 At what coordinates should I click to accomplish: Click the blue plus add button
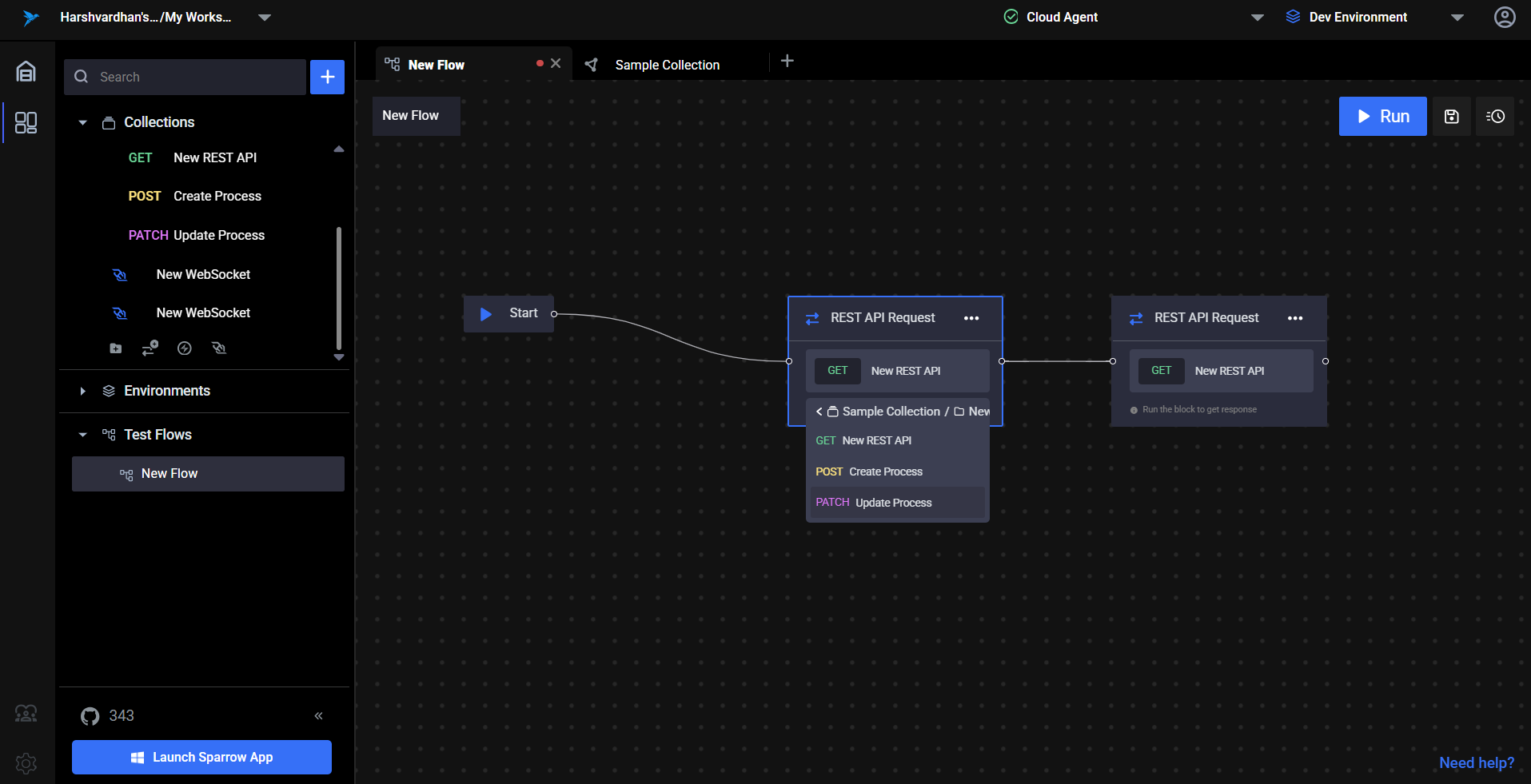coord(327,77)
